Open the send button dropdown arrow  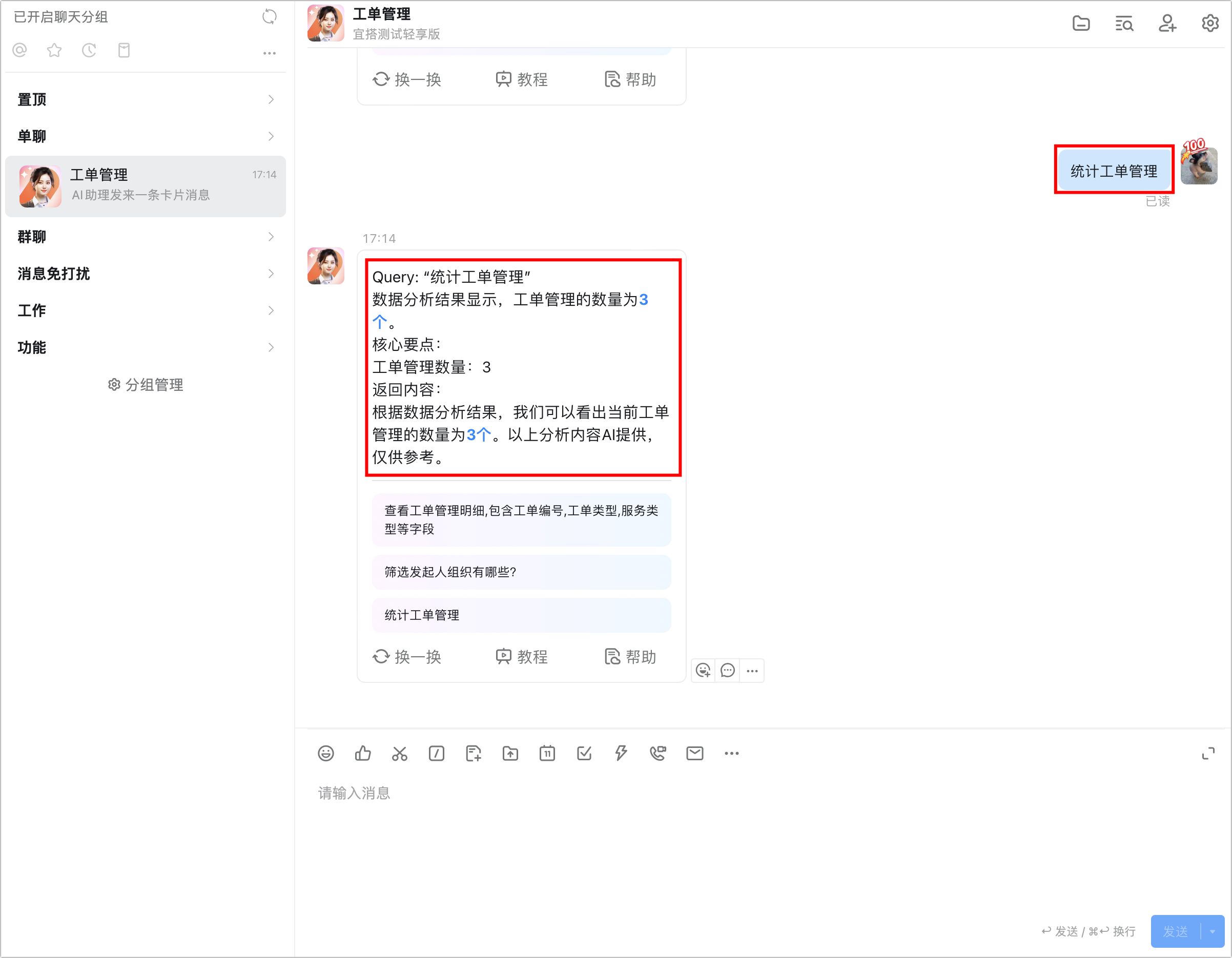(1212, 931)
